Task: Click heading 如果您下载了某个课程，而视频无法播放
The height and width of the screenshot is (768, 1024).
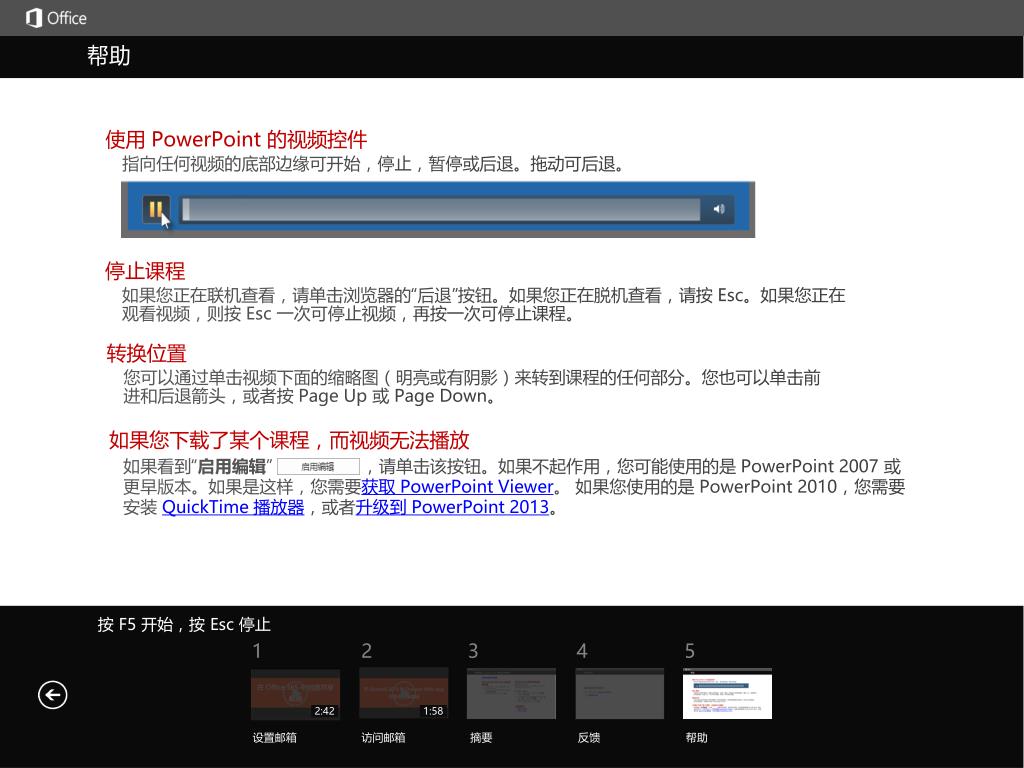Action: point(289,440)
